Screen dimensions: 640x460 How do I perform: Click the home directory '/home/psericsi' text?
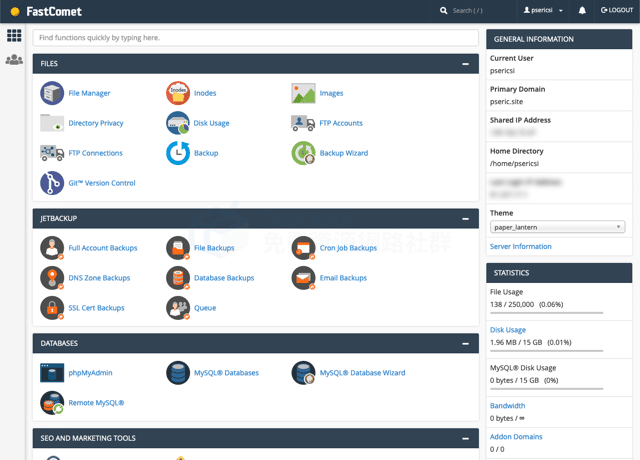pos(514,164)
